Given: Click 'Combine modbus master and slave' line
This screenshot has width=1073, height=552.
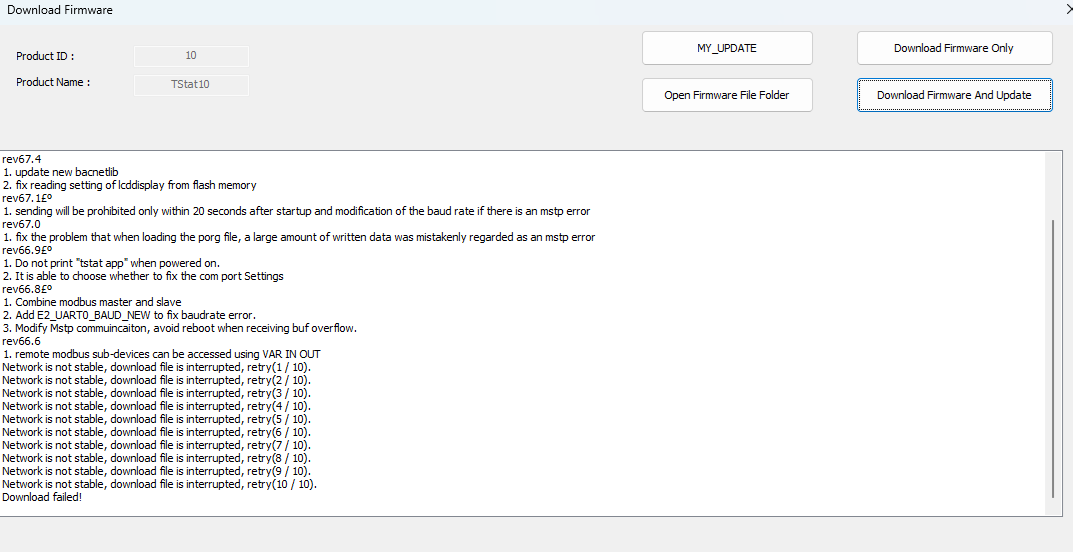Looking at the screenshot, I should tap(94, 302).
